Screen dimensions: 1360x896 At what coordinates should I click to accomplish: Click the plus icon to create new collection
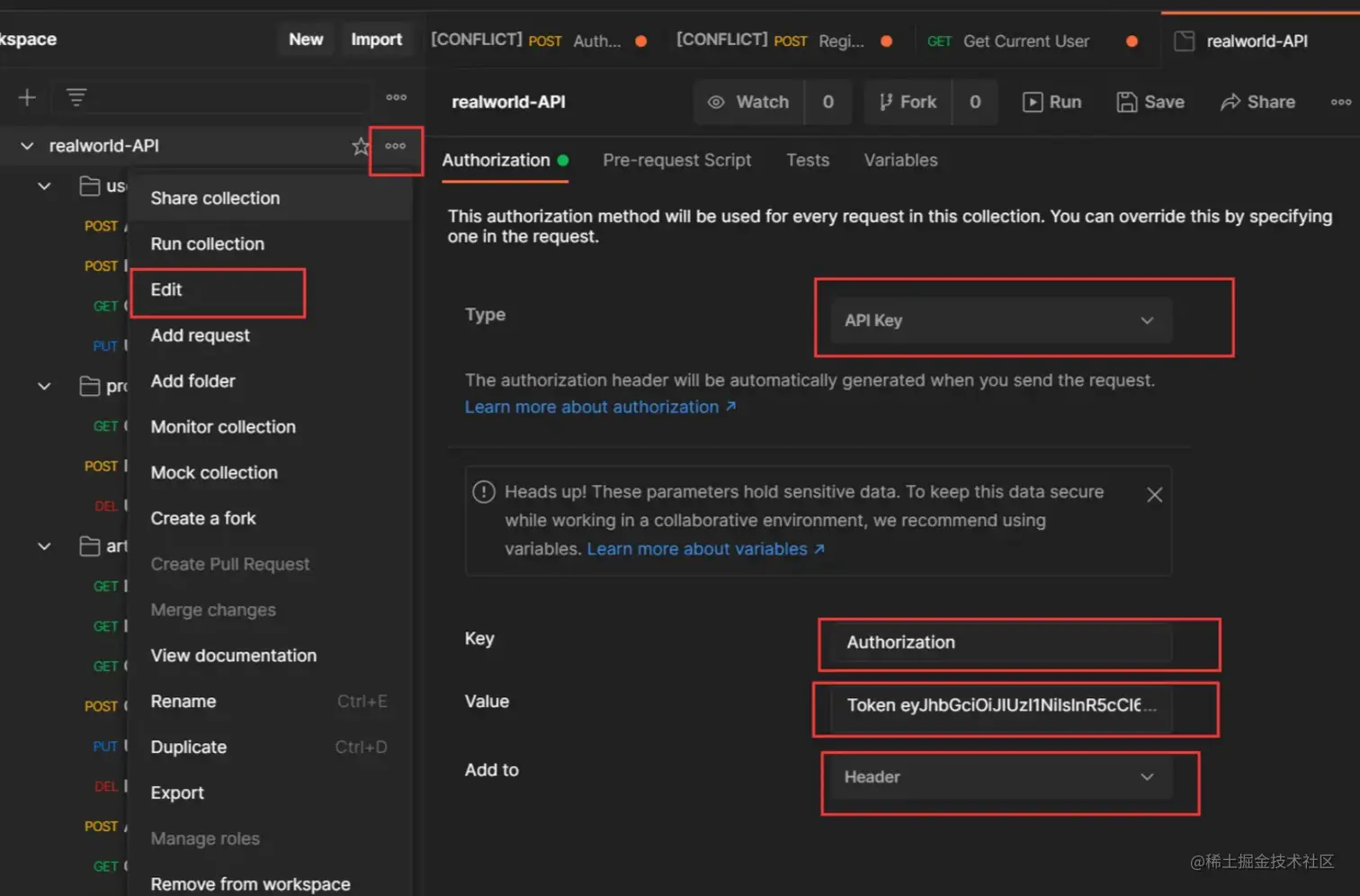coord(27,97)
